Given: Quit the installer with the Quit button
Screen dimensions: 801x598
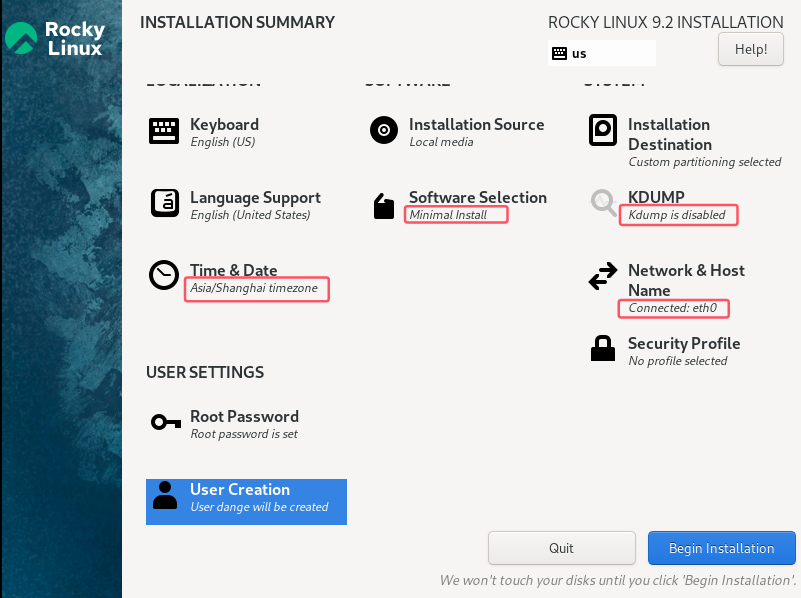Looking at the screenshot, I should (x=561, y=548).
